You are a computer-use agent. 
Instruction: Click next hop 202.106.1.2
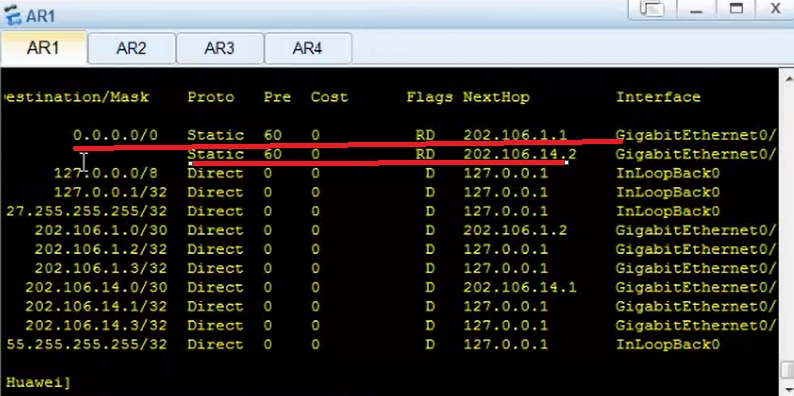pyautogui.click(x=515, y=230)
